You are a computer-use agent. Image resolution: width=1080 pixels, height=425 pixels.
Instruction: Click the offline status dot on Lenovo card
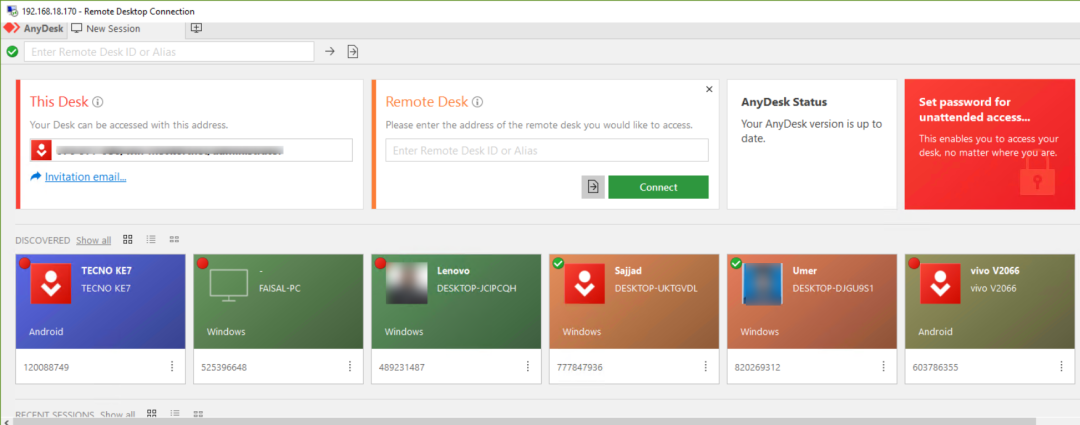coord(380,263)
